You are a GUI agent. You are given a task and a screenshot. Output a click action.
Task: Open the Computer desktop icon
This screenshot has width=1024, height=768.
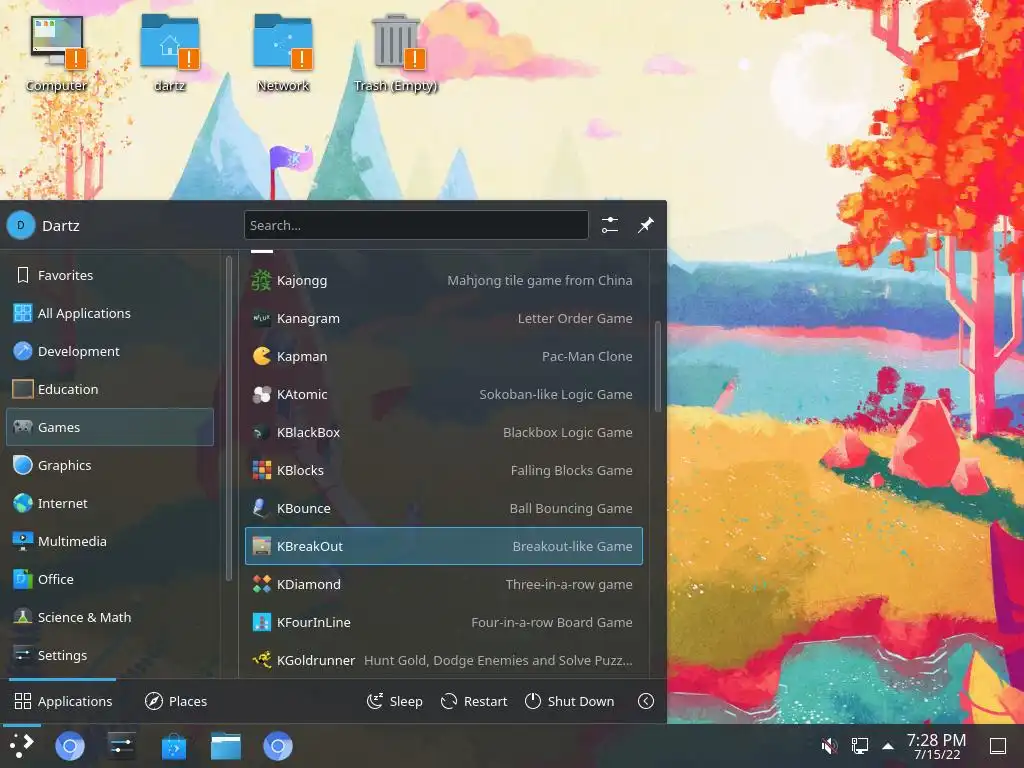(57, 52)
